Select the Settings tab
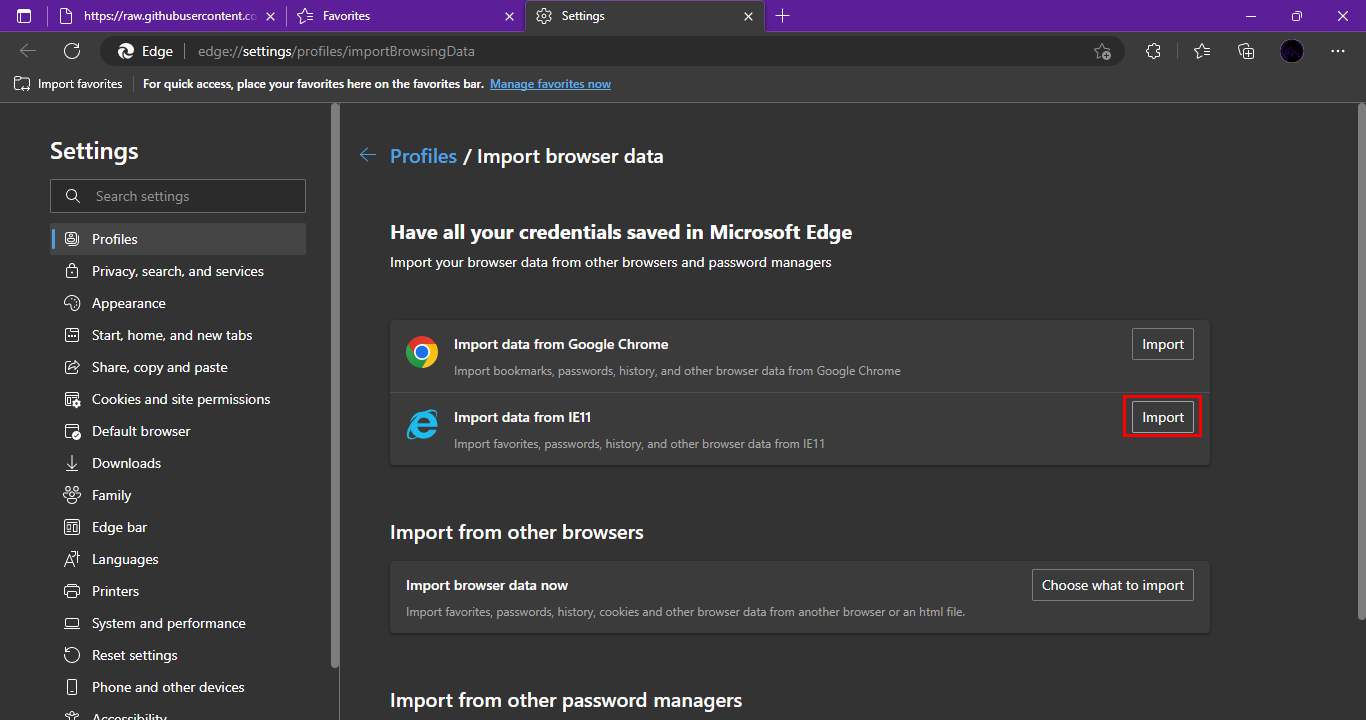 point(645,16)
